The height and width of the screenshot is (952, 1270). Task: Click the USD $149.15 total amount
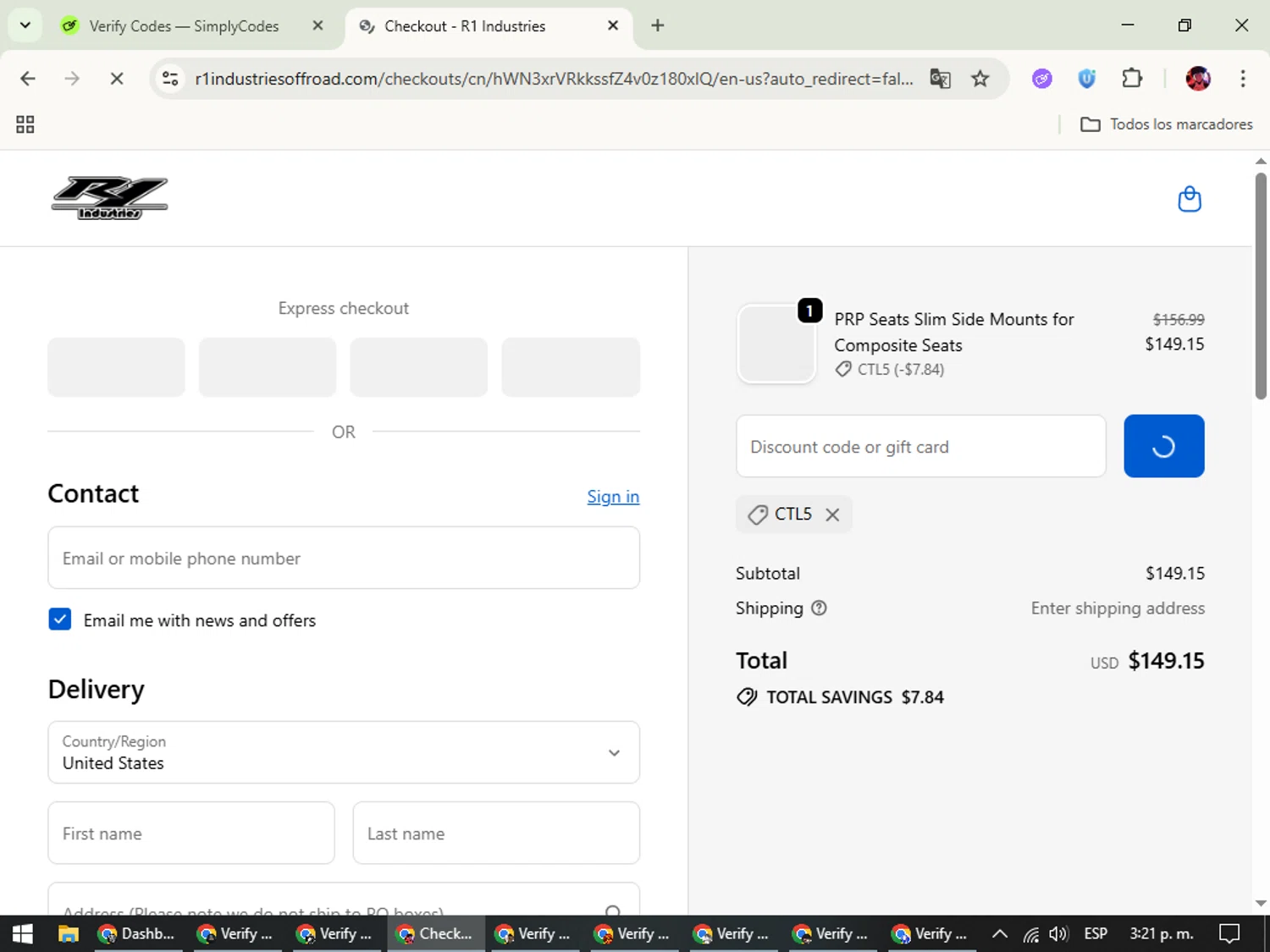pyautogui.click(x=1147, y=661)
